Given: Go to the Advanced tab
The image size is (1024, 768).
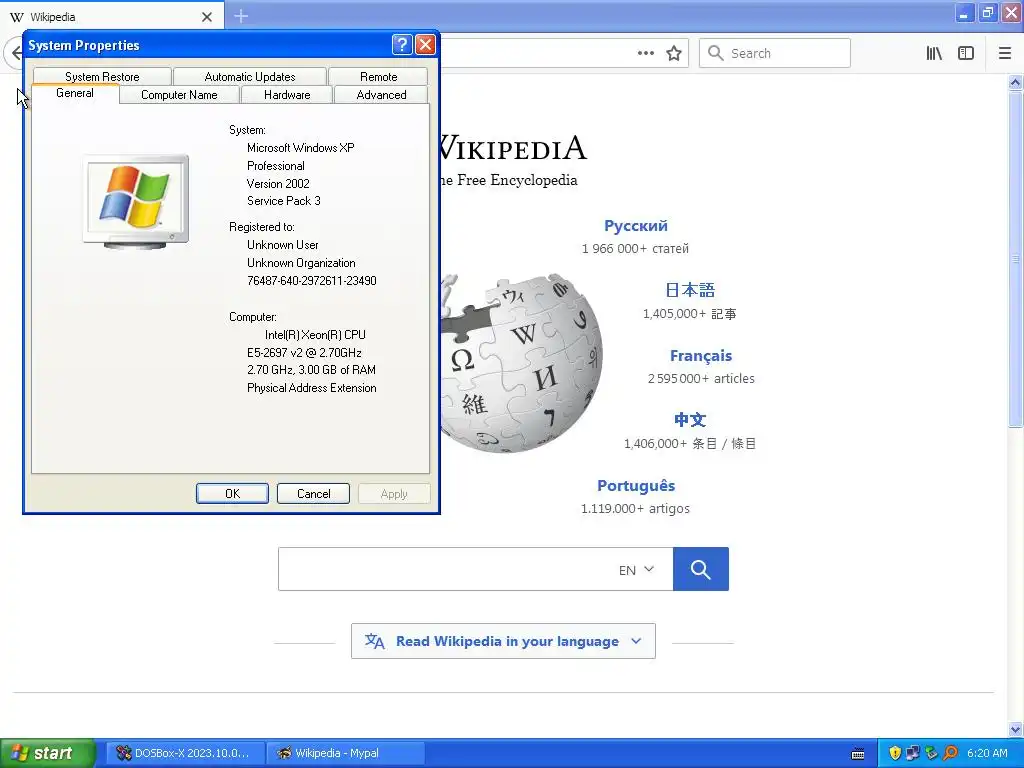Looking at the screenshot, I should click(381, 95).
